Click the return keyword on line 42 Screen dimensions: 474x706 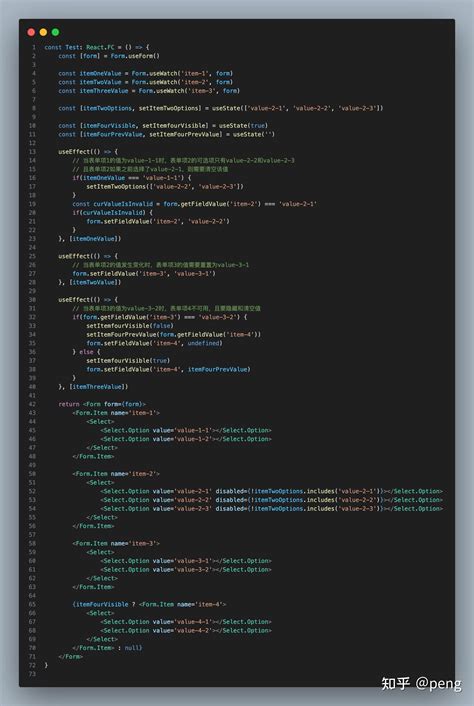[x=69, y=404]
